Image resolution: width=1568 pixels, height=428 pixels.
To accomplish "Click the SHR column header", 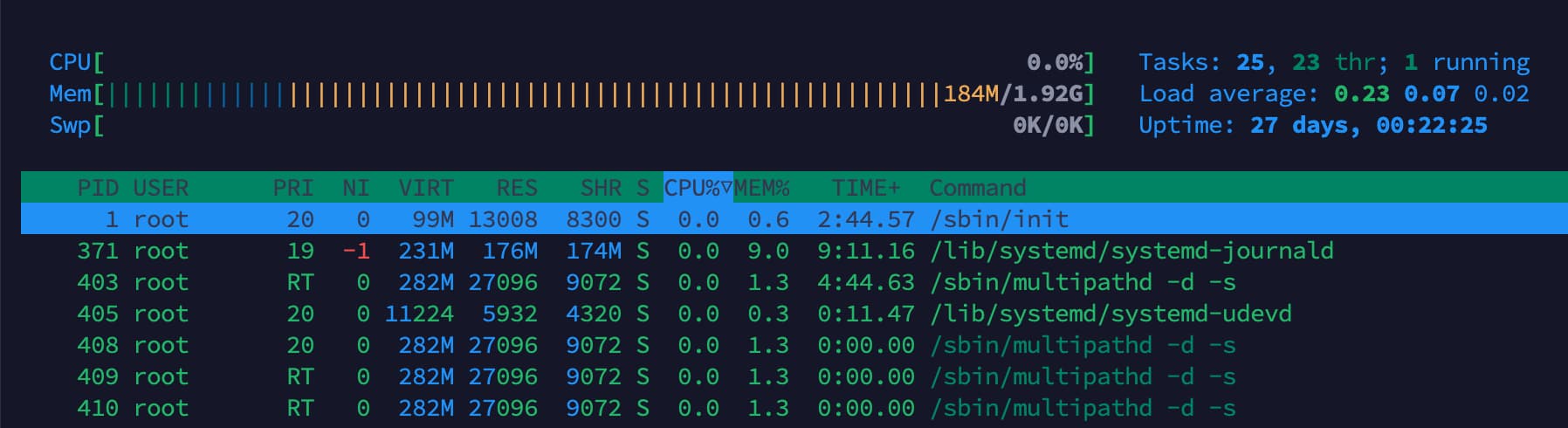I will (x=601, y=188).
